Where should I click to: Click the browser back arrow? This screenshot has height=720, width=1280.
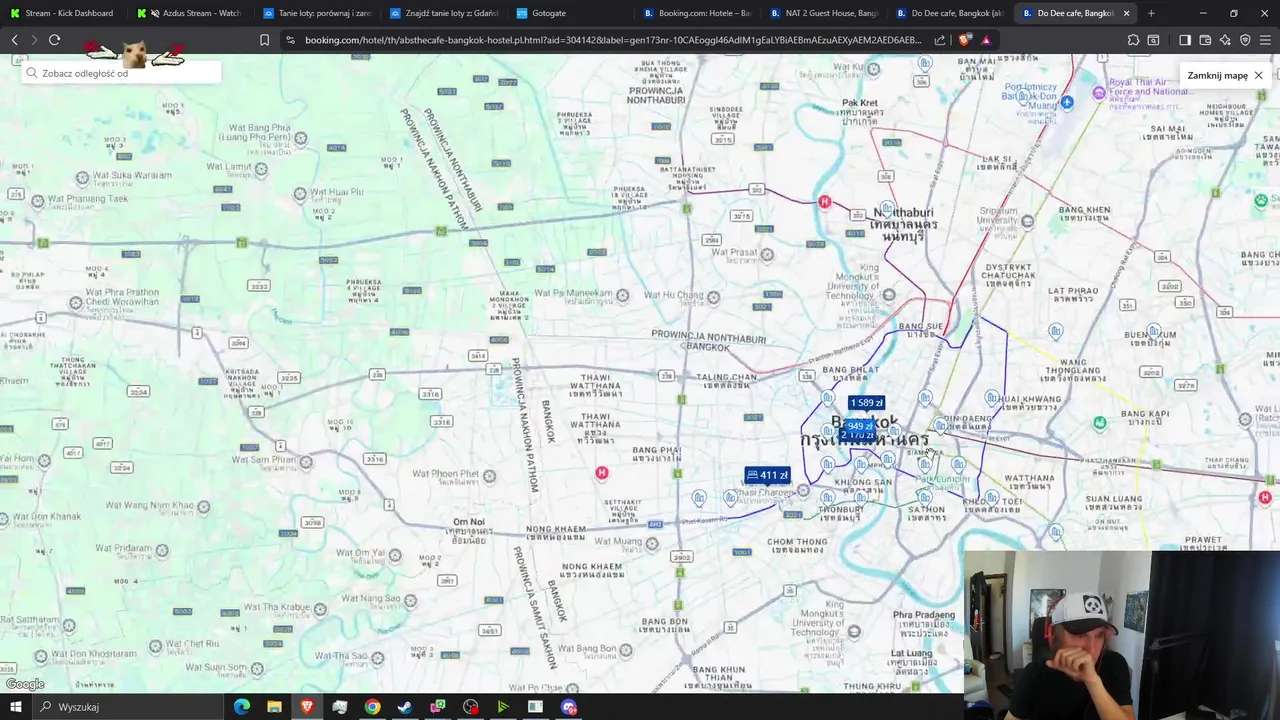(14, 40)
